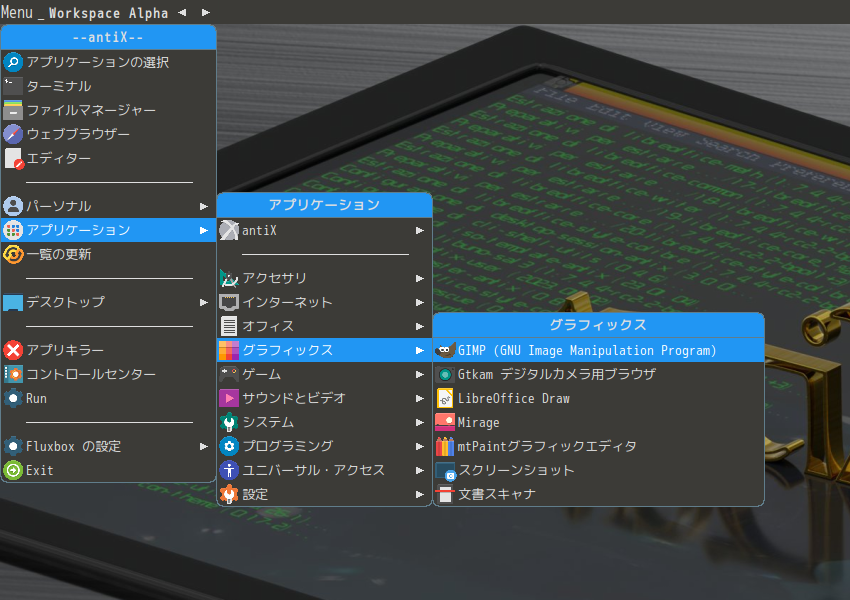The image size is (850, 600).
Task: Open LibreOffice Draw from graphics menu
Action: 598,398
